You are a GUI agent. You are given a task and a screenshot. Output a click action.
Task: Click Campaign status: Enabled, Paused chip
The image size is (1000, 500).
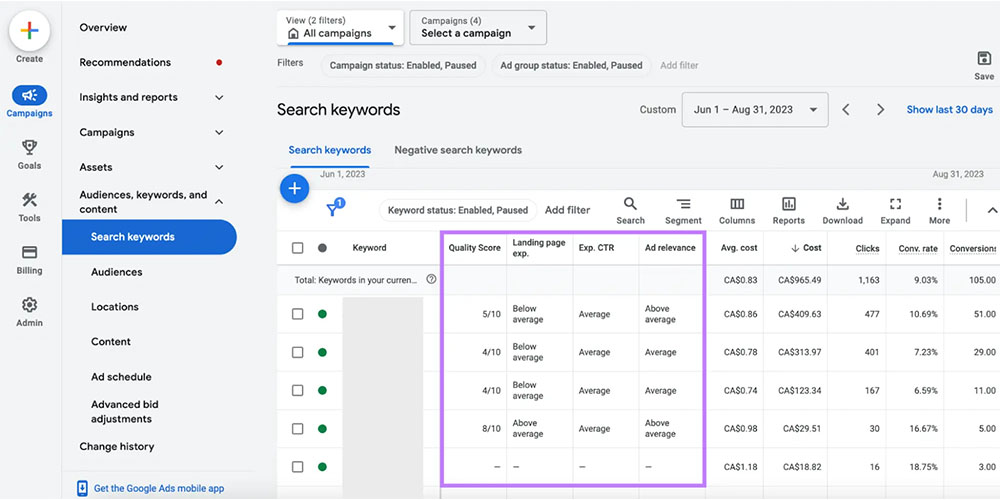pos(403,65)
